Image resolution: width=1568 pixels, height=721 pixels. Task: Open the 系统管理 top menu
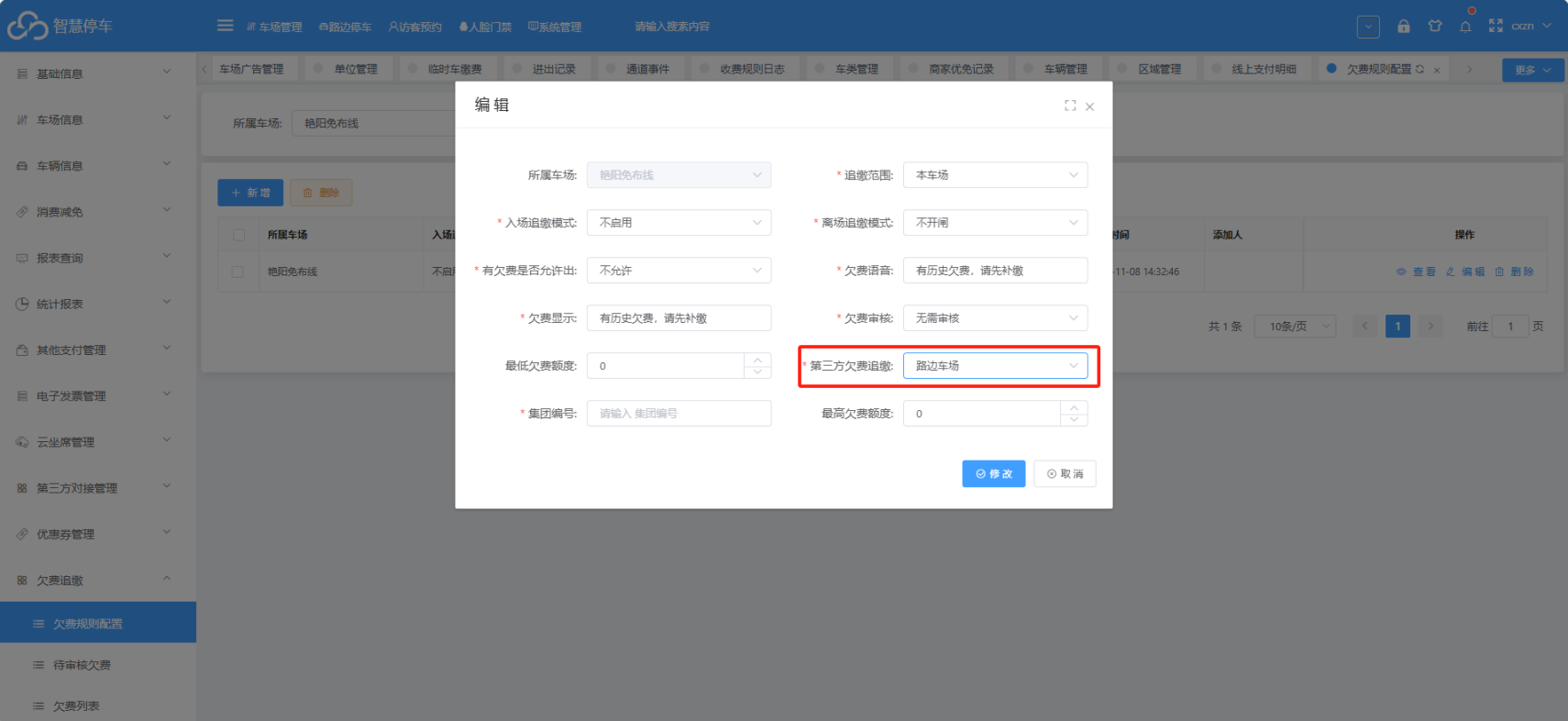coord(555,27)
